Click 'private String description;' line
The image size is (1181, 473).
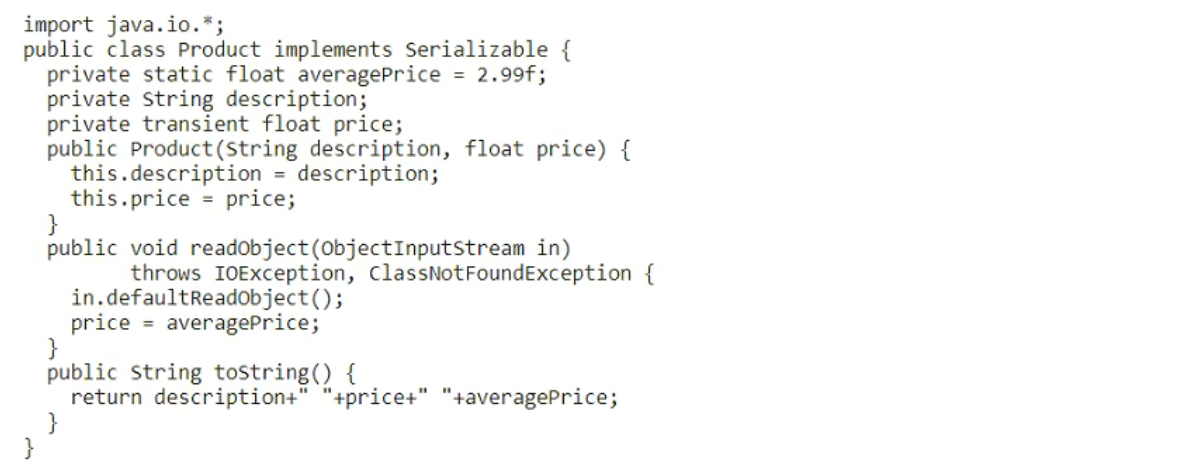(x=207, y=99)
